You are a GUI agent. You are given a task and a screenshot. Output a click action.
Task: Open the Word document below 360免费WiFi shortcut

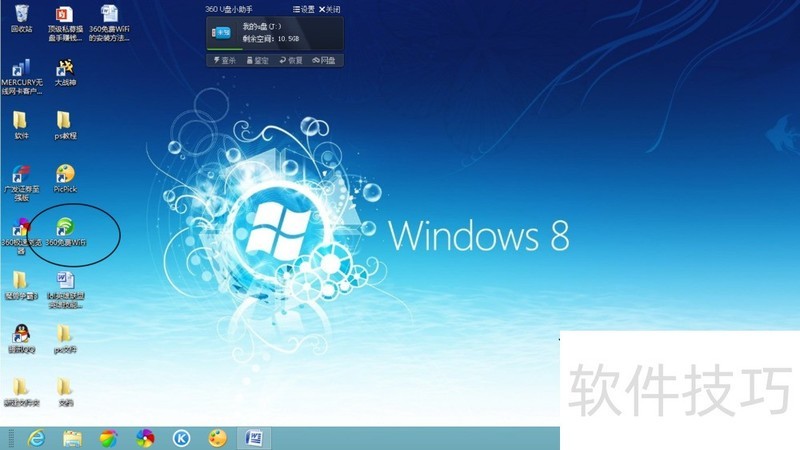(x=65, y=290)
